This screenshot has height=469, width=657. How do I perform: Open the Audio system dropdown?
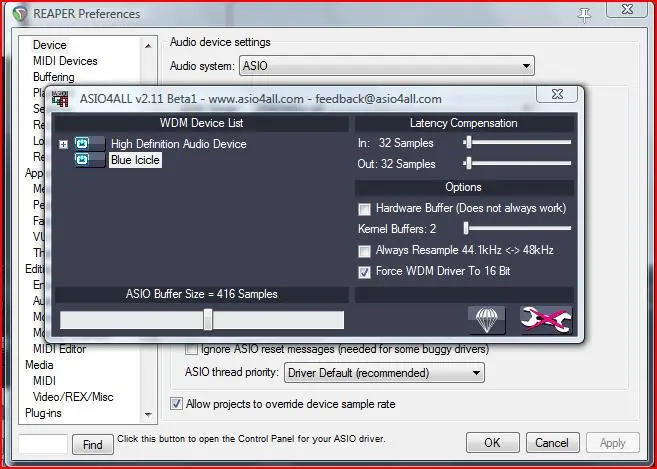pyautogui.click(x=387, y=66)
